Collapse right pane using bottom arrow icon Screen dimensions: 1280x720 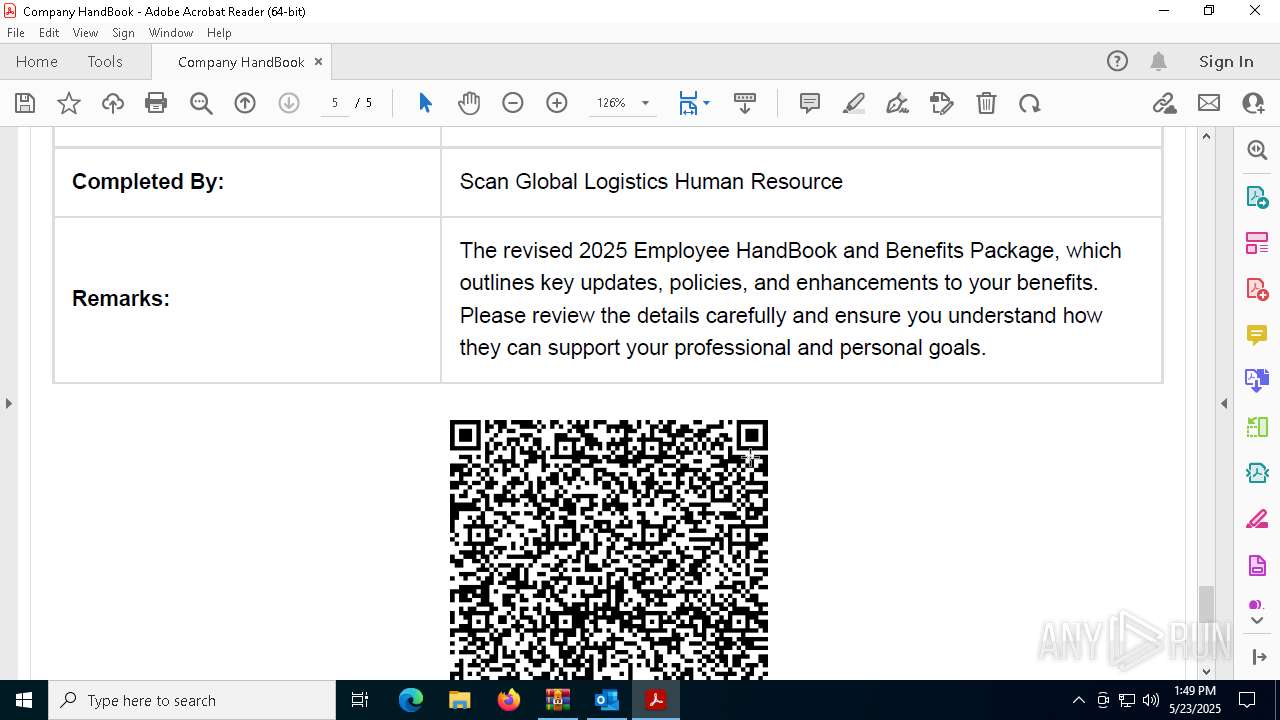coord(1259,657)
